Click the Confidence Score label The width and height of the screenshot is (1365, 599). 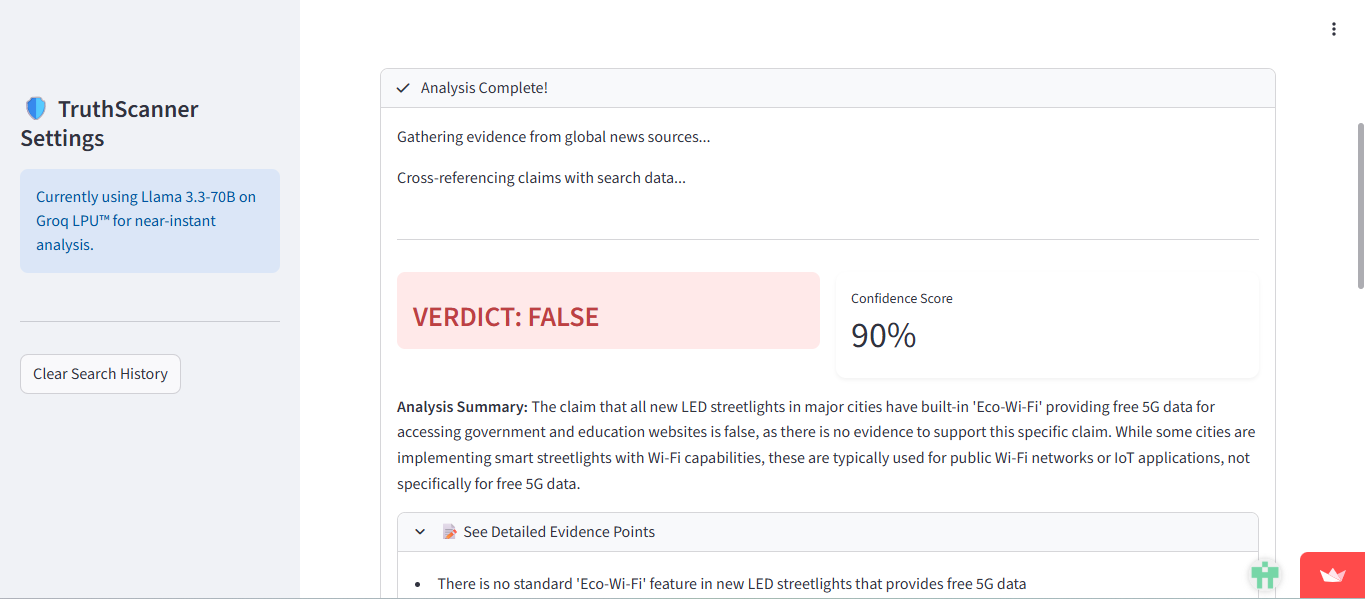click(x=901, y=298)
